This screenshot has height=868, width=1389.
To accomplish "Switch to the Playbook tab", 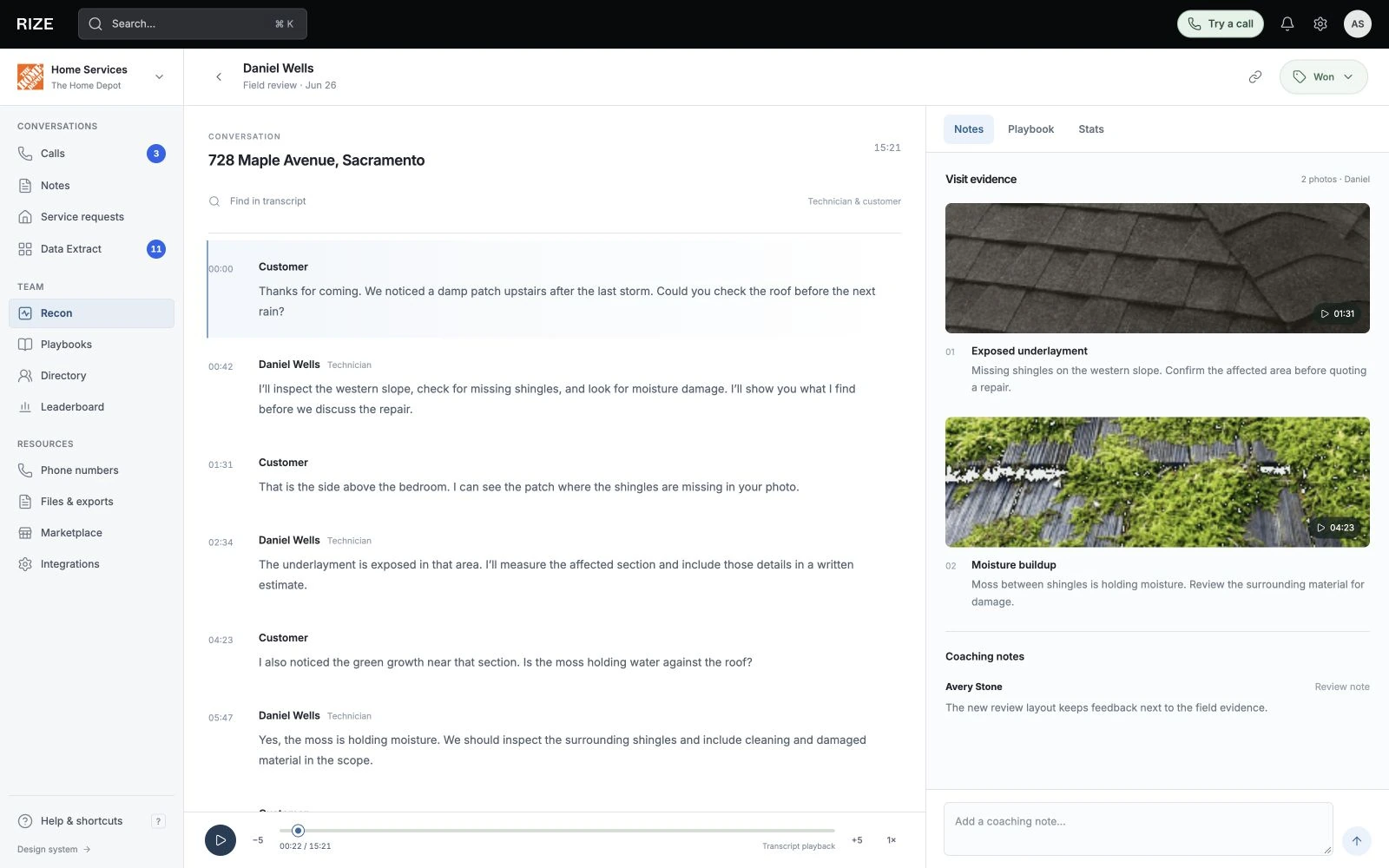I will click(1030, 129).
